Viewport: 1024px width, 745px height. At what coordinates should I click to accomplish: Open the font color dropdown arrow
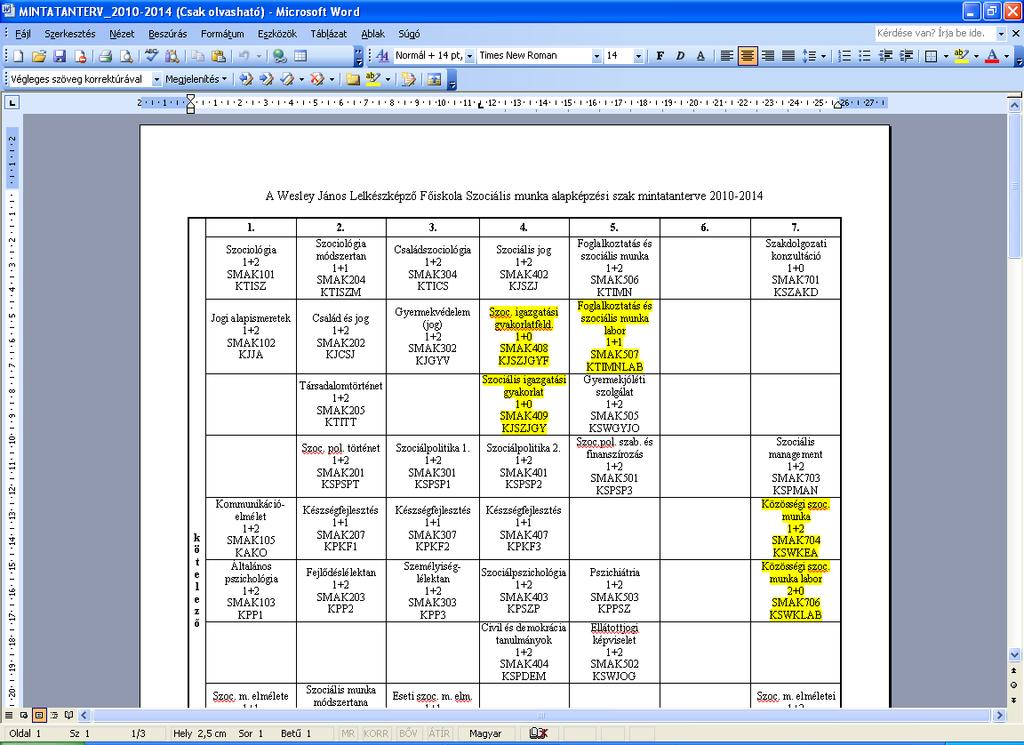[x=1006, y=56]
